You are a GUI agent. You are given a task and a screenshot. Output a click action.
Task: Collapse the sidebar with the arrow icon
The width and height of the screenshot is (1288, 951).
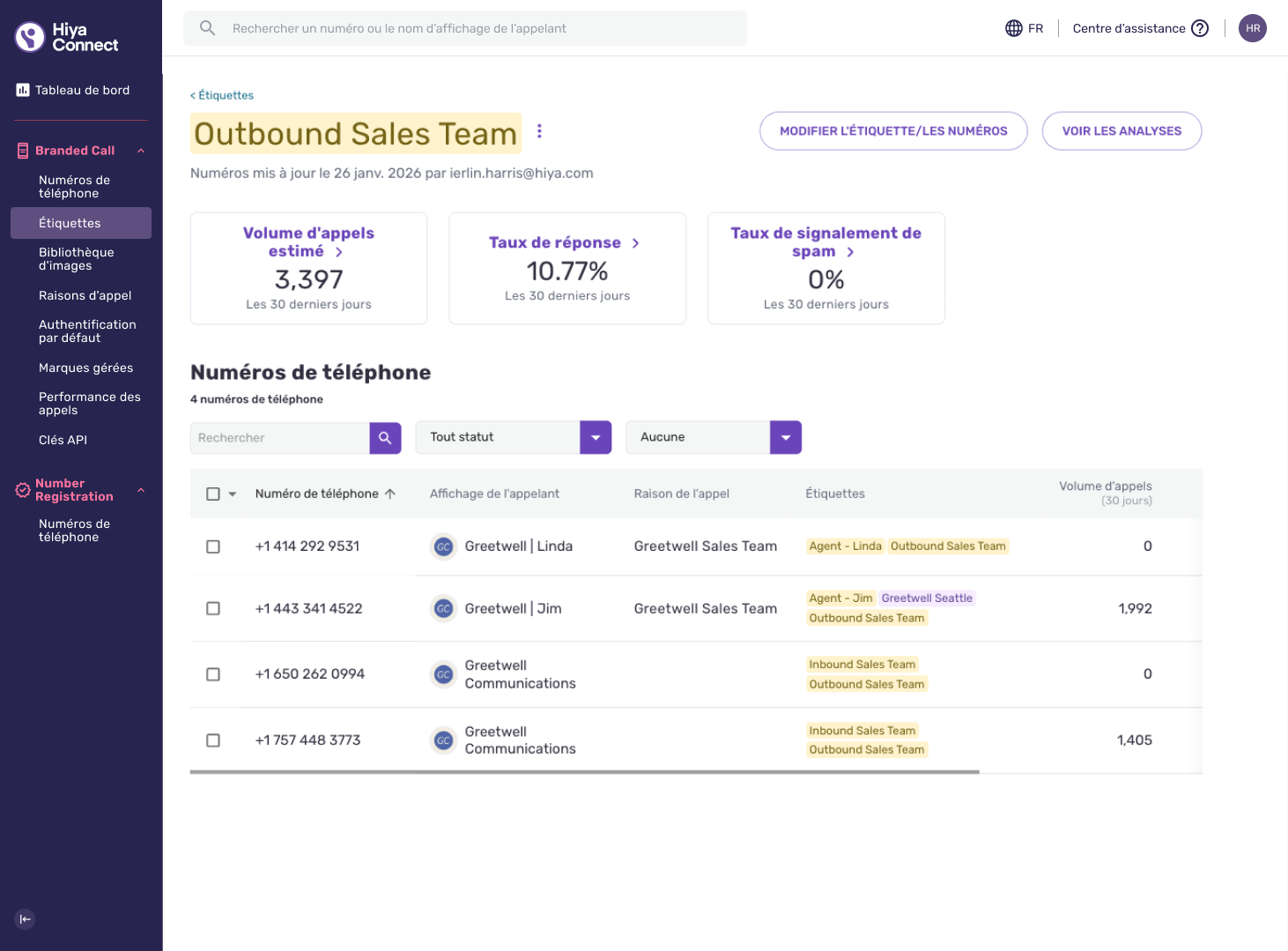tap(26, 919)
